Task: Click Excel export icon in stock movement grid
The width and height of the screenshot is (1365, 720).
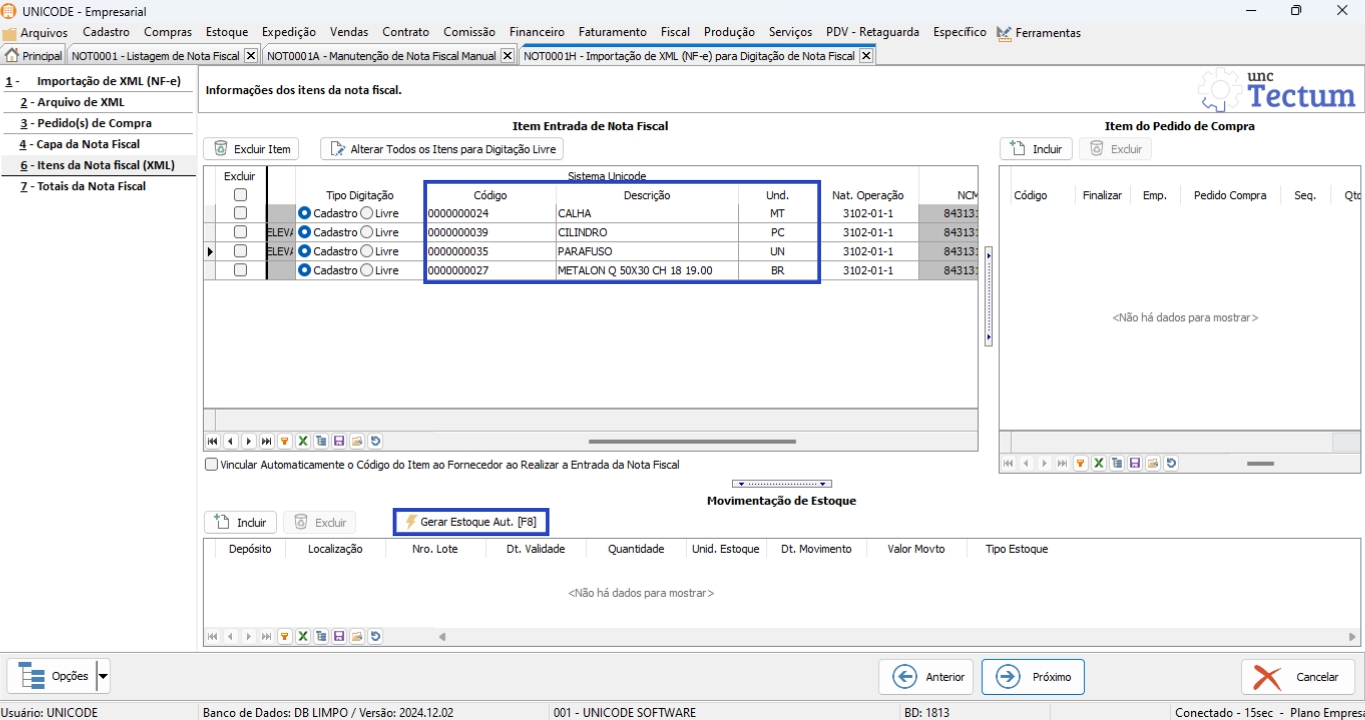Action: [x=303, y=636]
